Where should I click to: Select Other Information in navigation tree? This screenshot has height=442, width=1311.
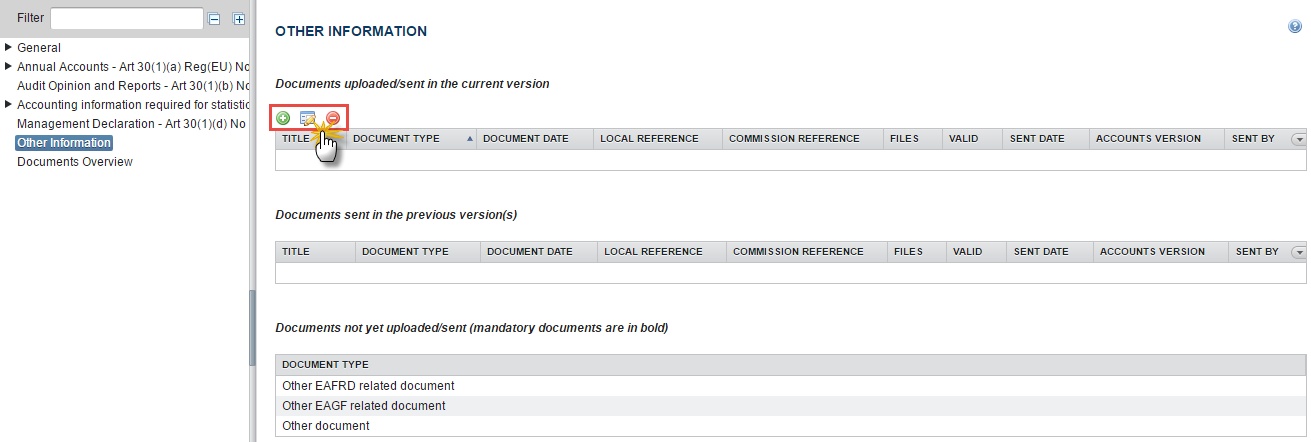pos(64,143)
